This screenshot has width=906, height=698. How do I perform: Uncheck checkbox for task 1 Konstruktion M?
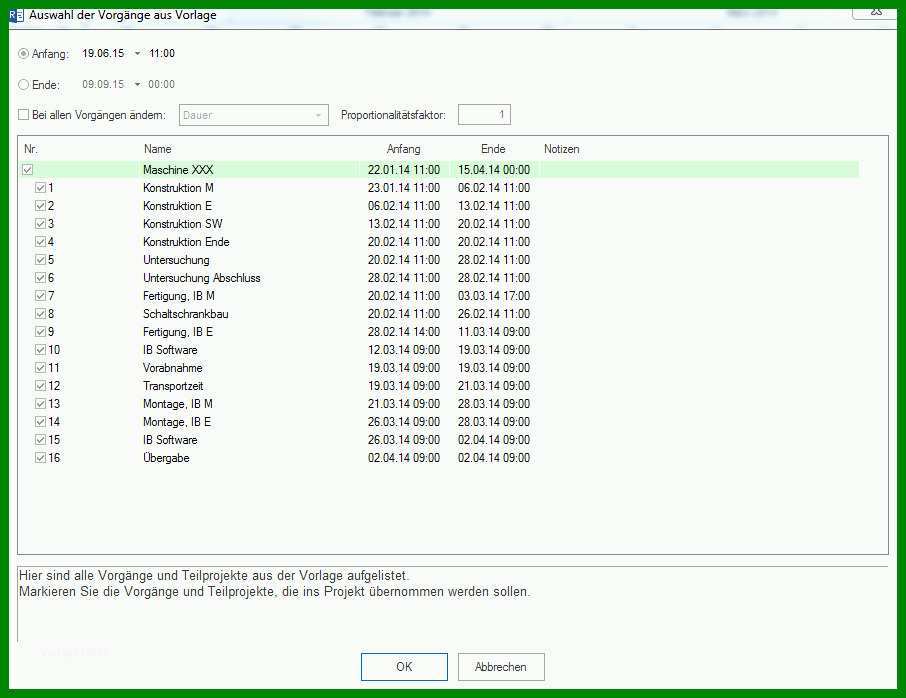pos(40,188)
